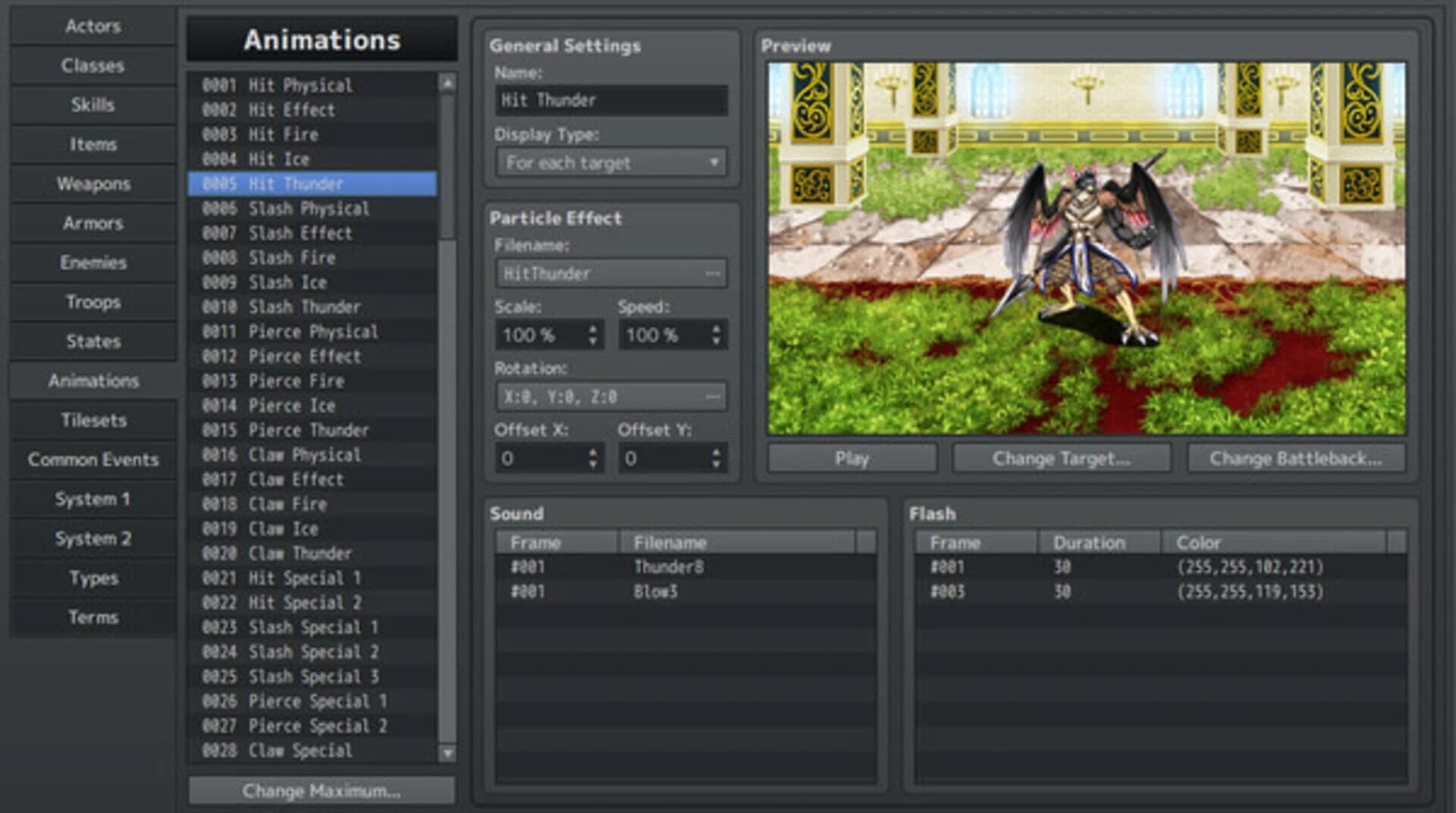Switch to the Tilesets tab
Screen dimensions: 1456x813
click(x=93, y=420)
